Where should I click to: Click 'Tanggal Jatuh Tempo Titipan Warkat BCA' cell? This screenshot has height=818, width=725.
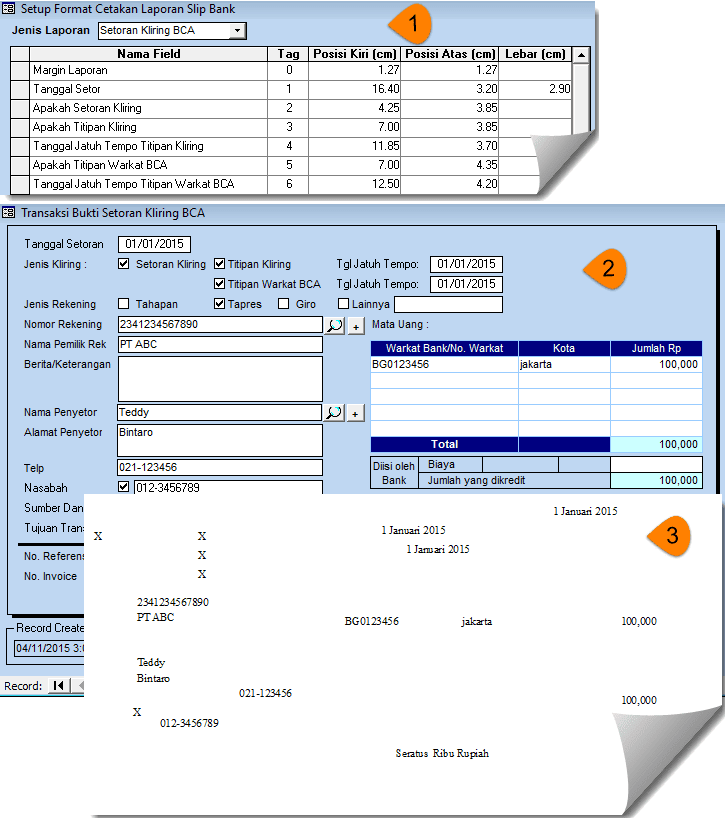[x=149, y=184]
